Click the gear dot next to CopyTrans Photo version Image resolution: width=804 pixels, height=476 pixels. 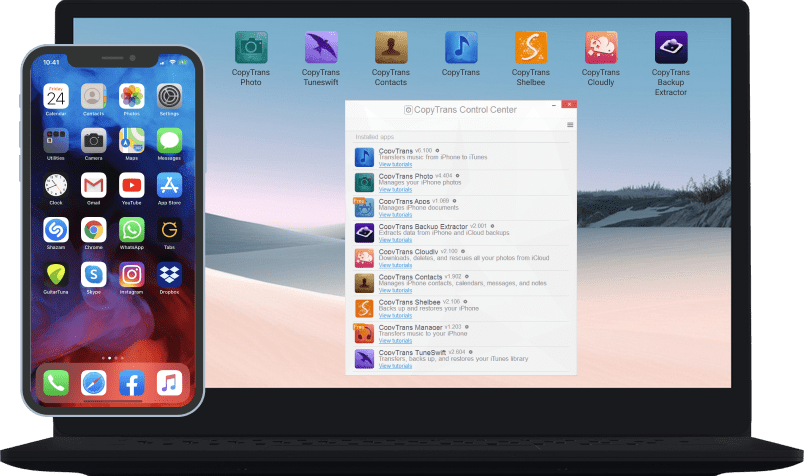(457, 175)
